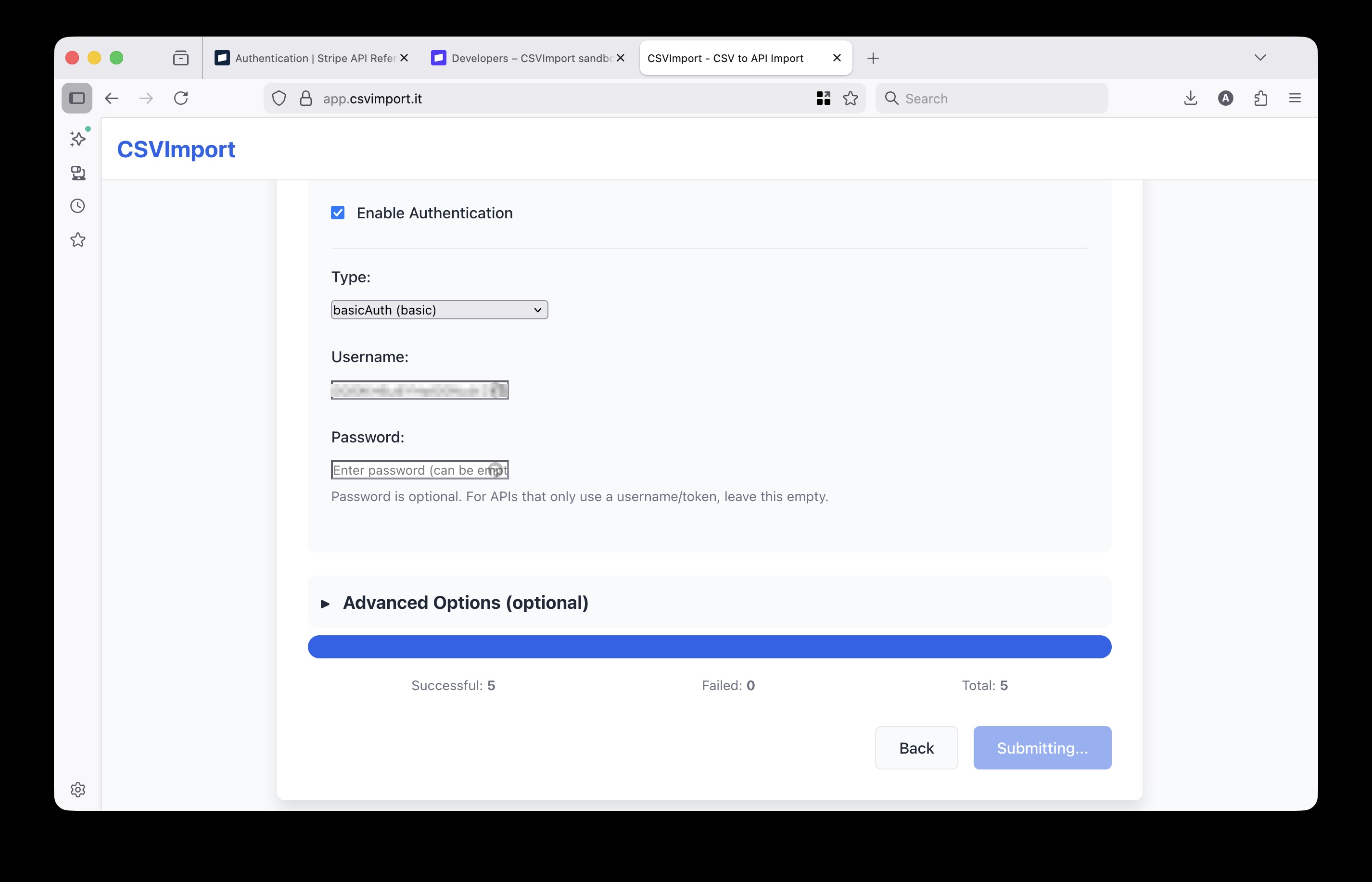Open the hamburger application menu
Screen dimensions: 1372x882
pyautogui.click(x=1295, y=98)
